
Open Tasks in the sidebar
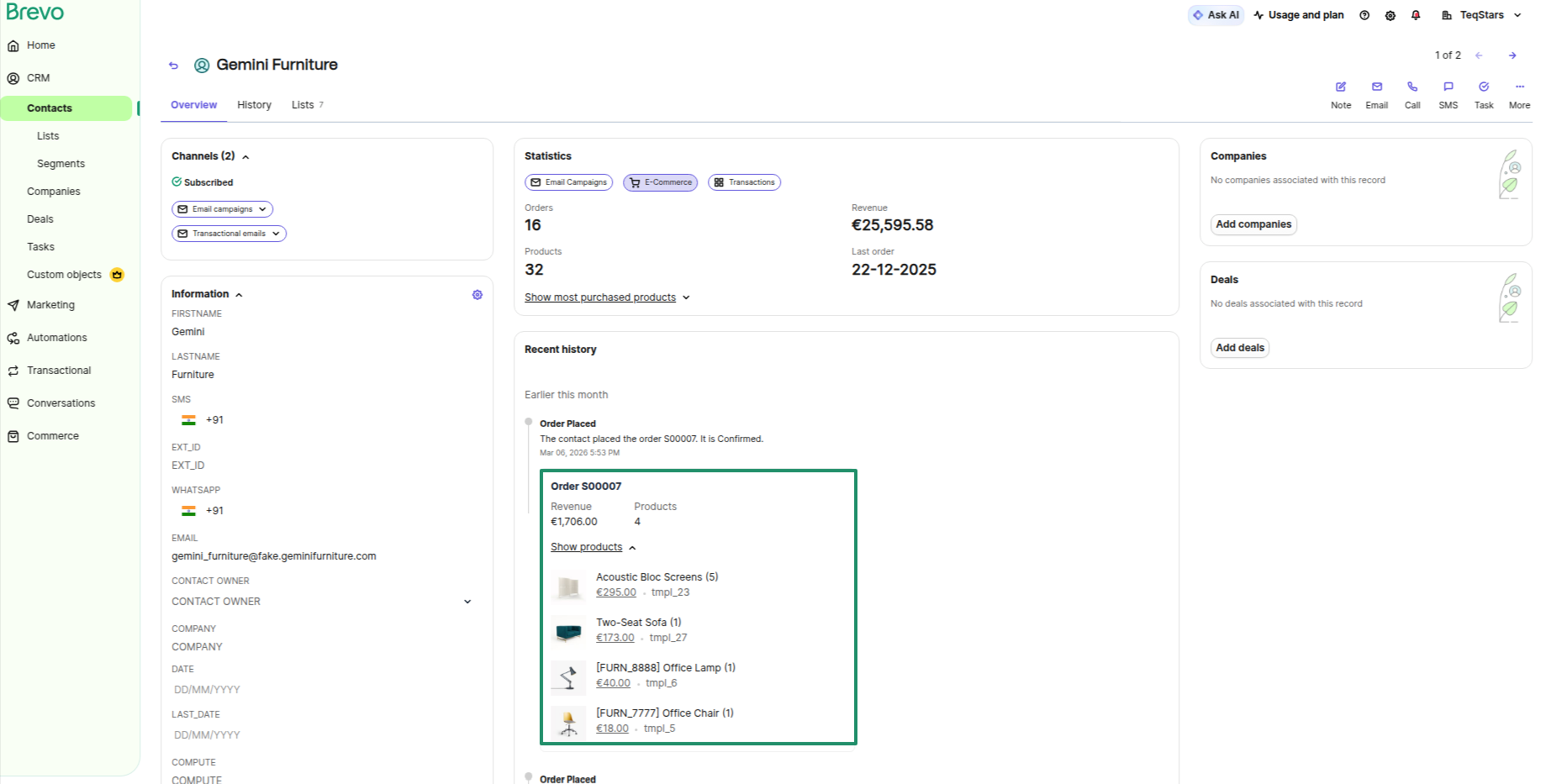click(x=40, y=247)
